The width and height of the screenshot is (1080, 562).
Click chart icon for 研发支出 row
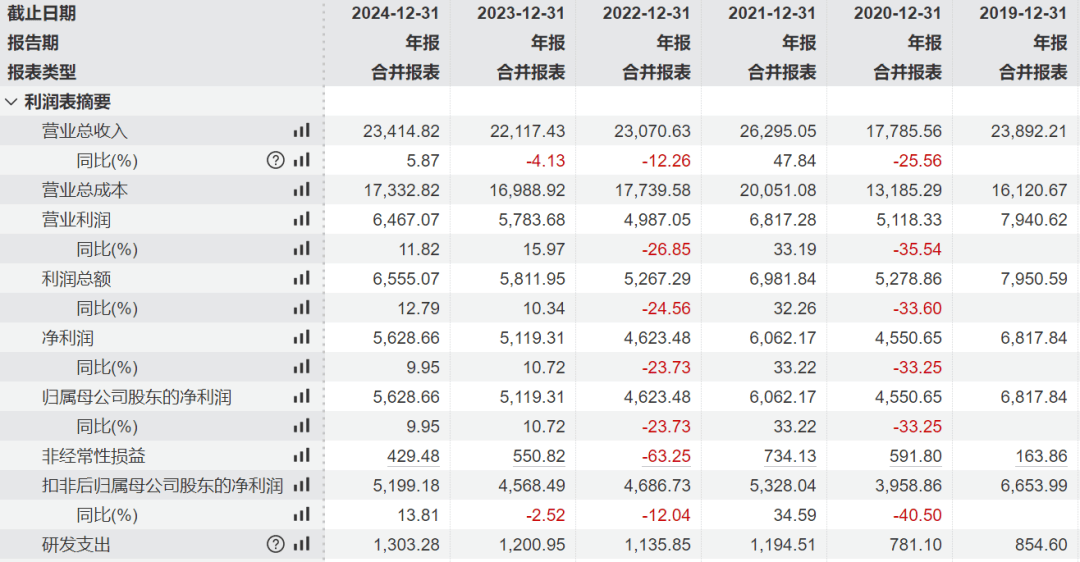(301, 545)
